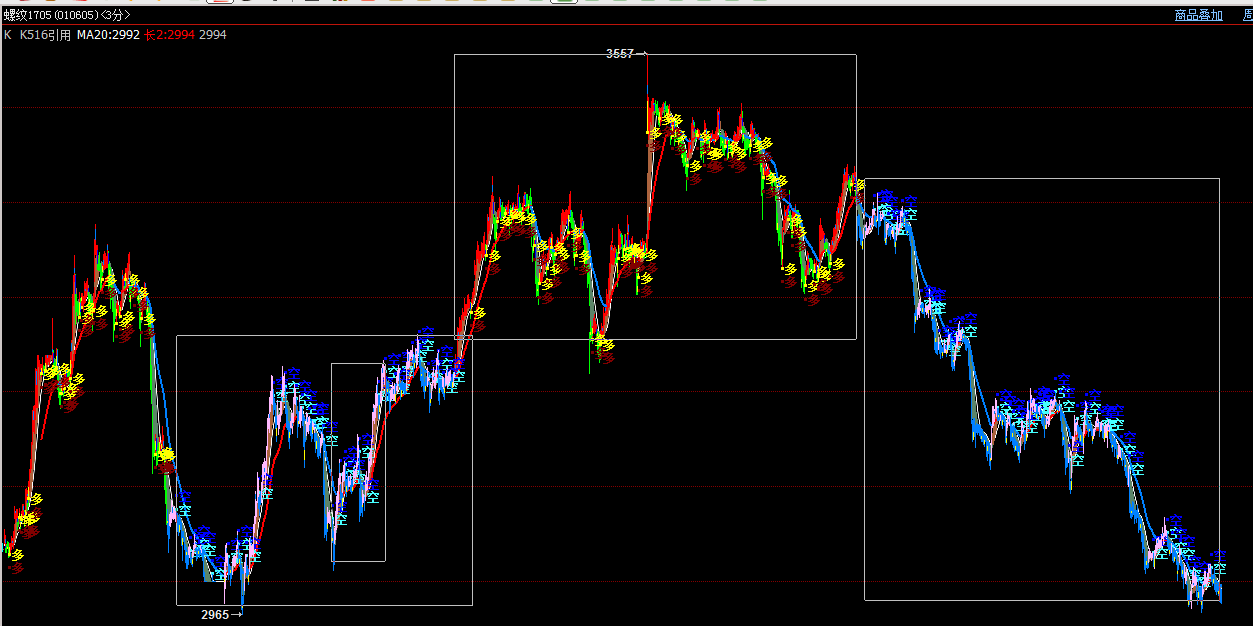Open the <3分> period selector in title

coord(115,15)
